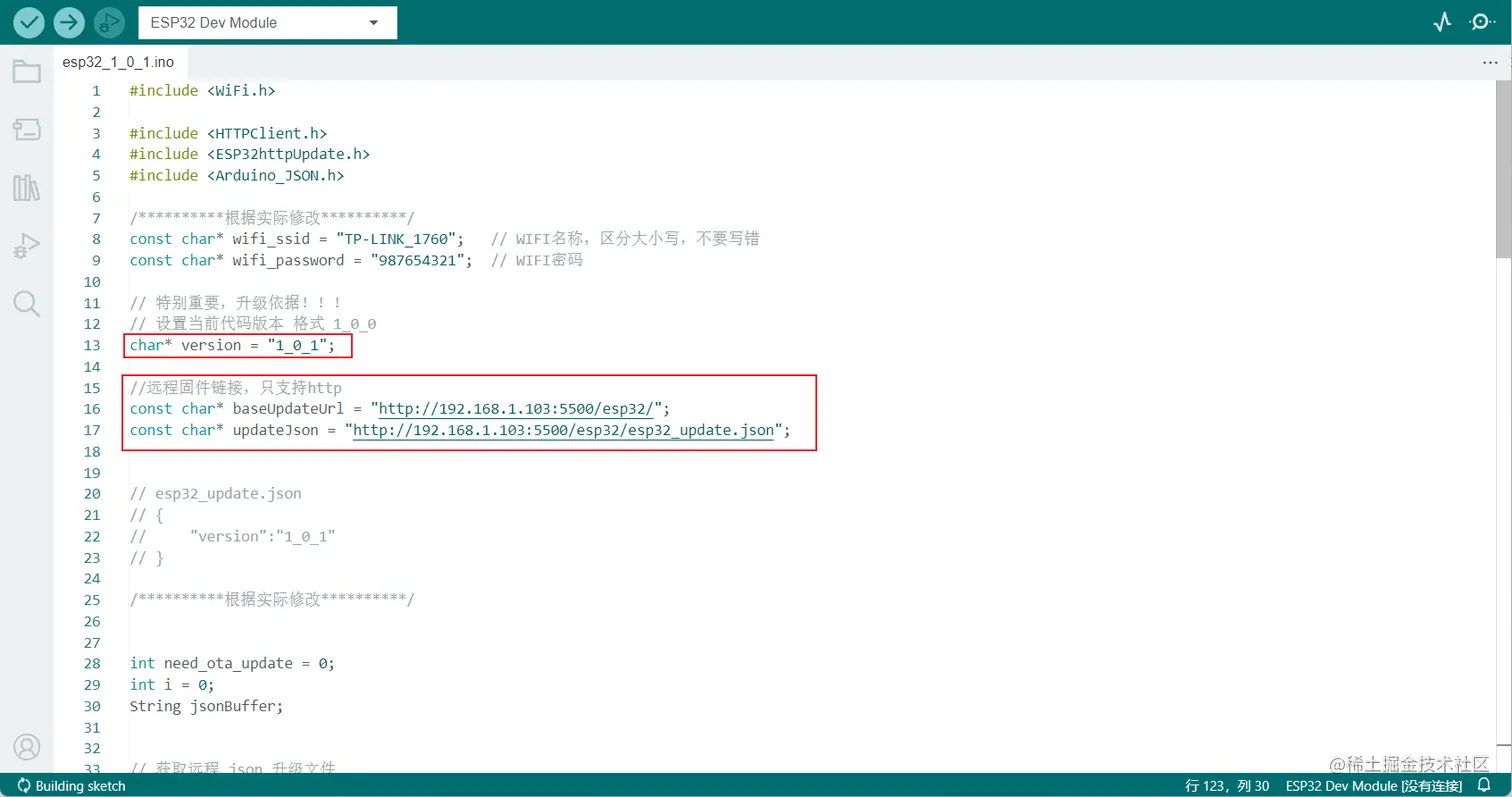Click the user account profile icon
This screenshot has width=1512, height=797.
[x=27, y=747]
